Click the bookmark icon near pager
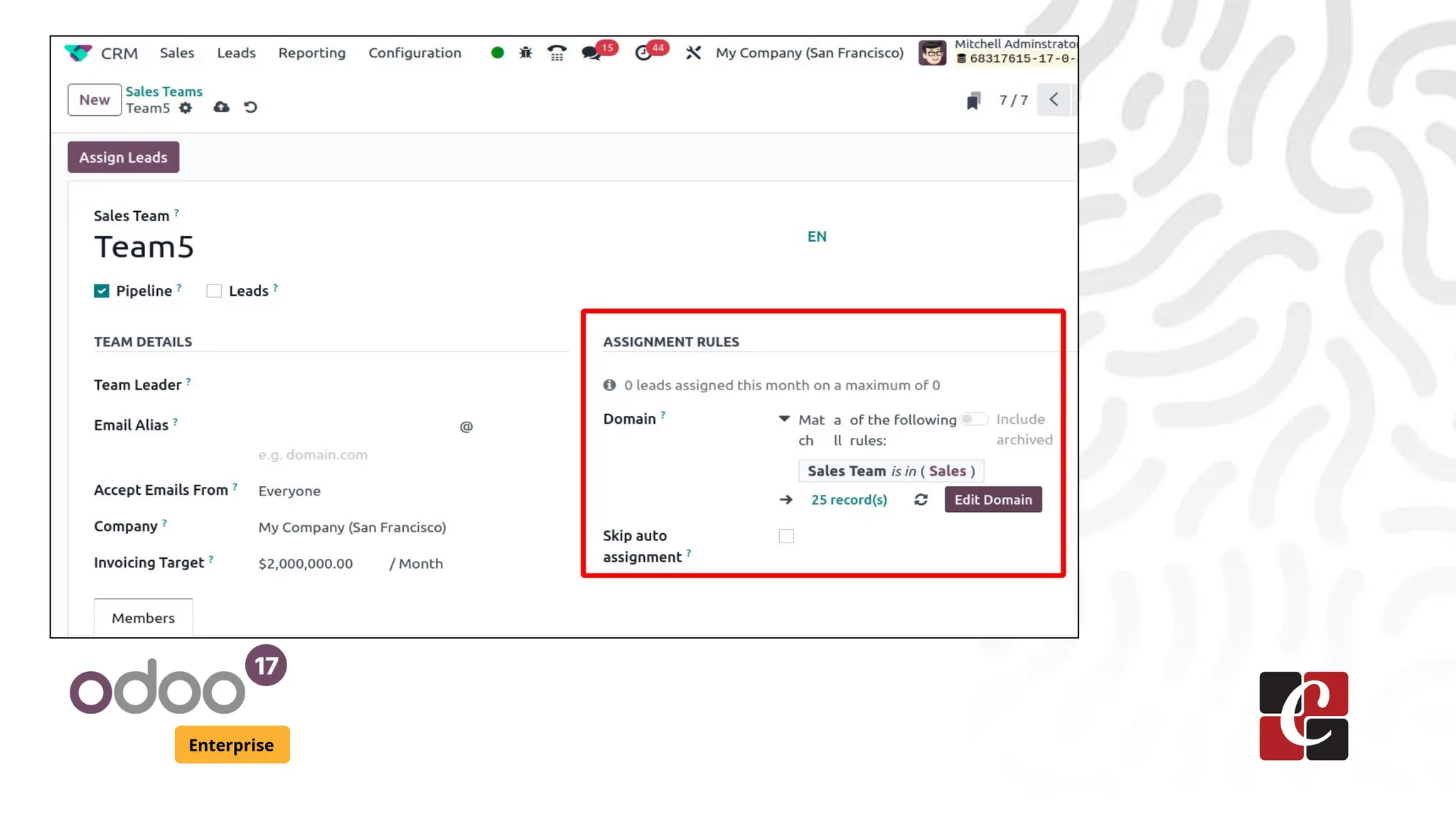Image resolution: width=1456 pixels, height=819 pixels. pos(973,101)
